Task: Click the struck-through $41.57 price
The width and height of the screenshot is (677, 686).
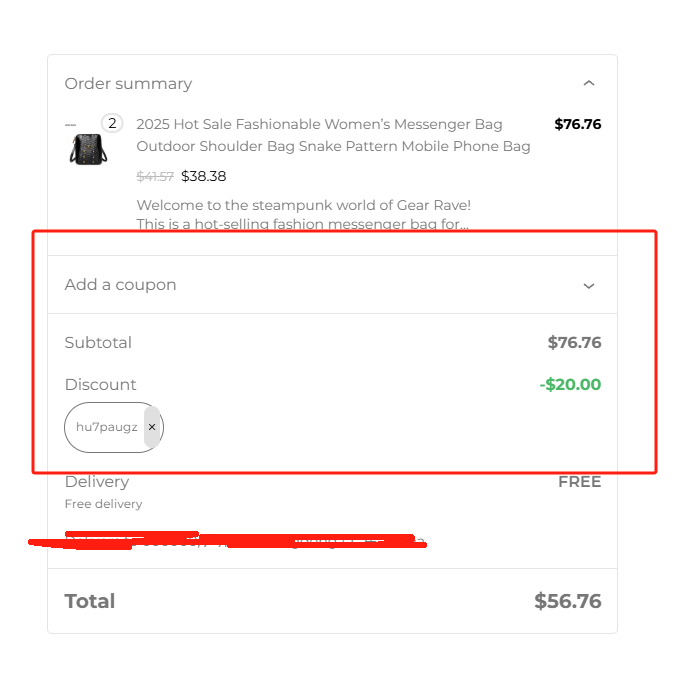Action: tap(155, 176)
